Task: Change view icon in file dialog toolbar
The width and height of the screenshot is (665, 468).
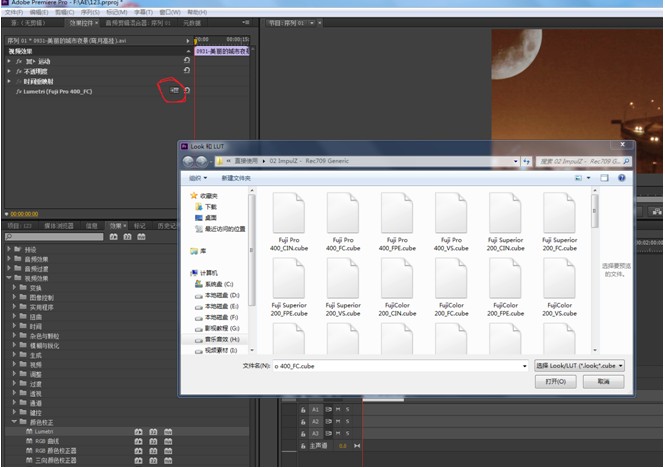Action: (578, 178)
